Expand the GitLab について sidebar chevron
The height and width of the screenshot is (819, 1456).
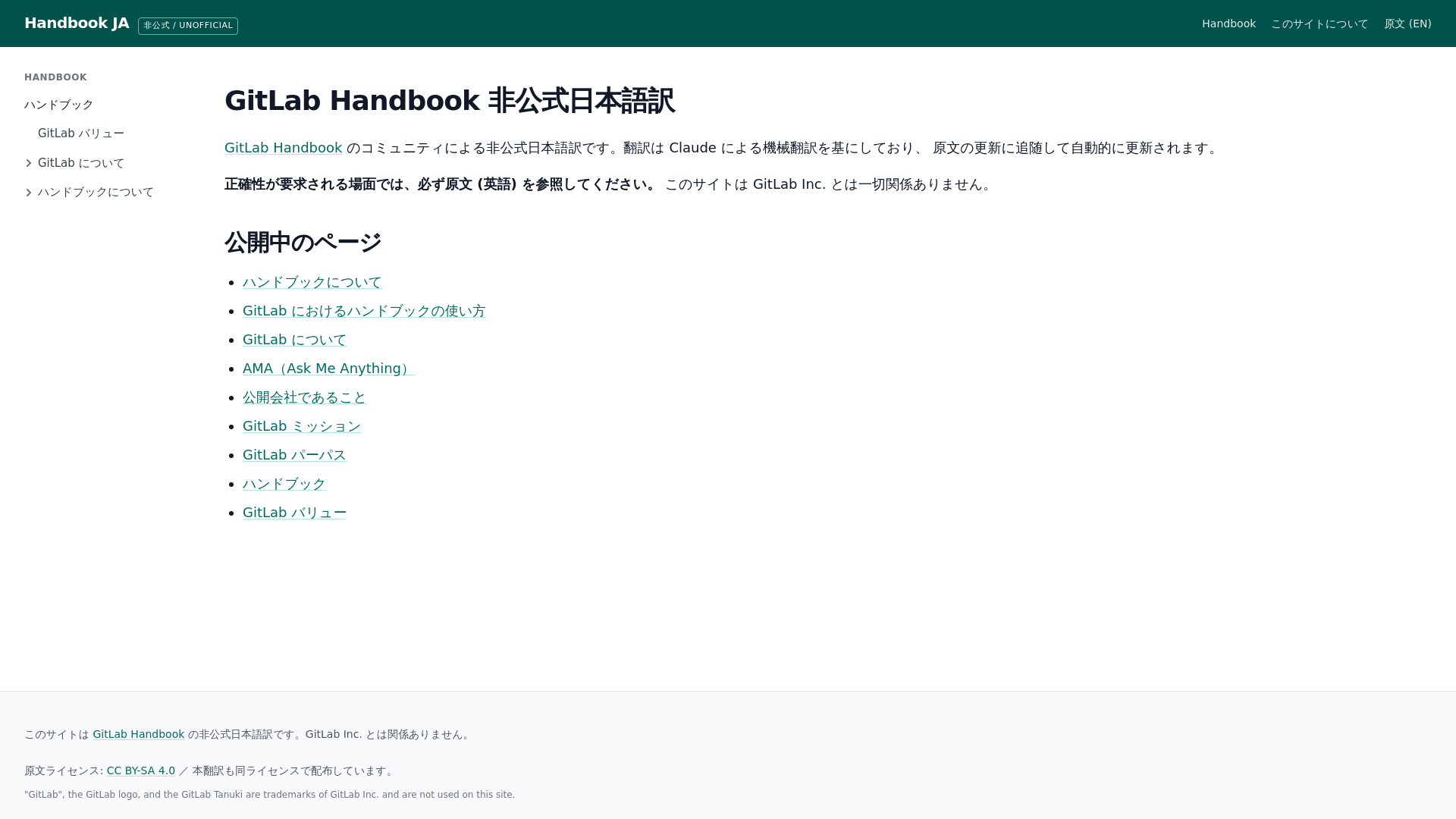29,163
